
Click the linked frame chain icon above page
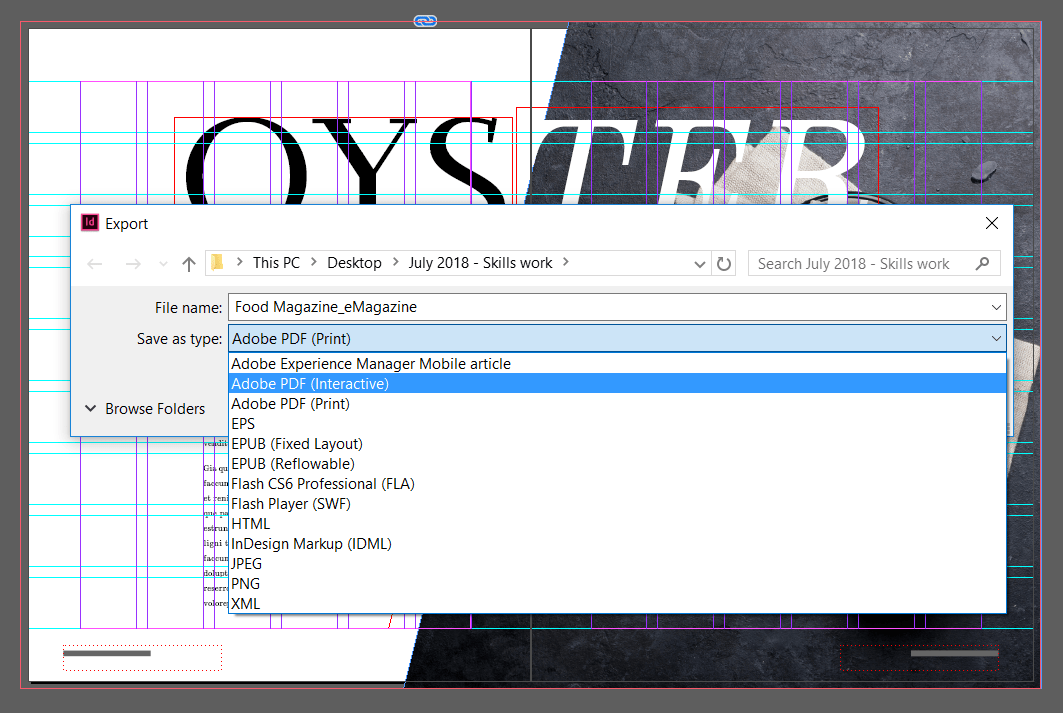coord(425,21)
